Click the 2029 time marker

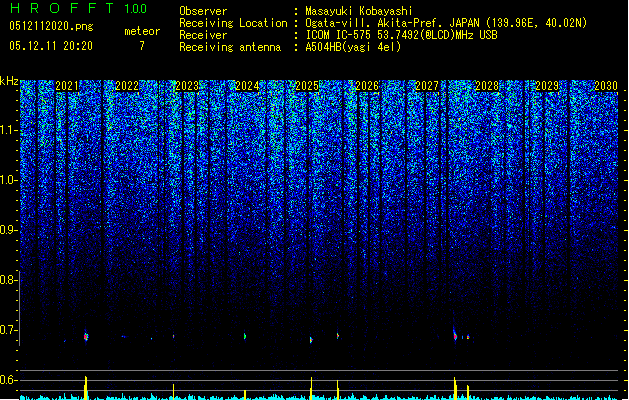tap(547, 86)
